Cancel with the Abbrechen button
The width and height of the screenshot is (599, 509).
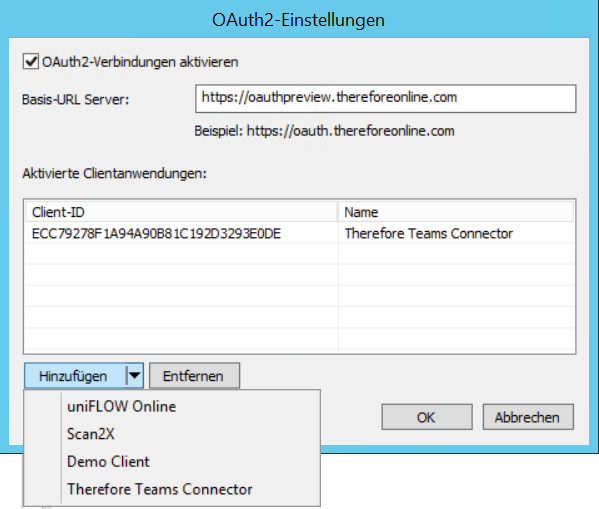point(528,417)
